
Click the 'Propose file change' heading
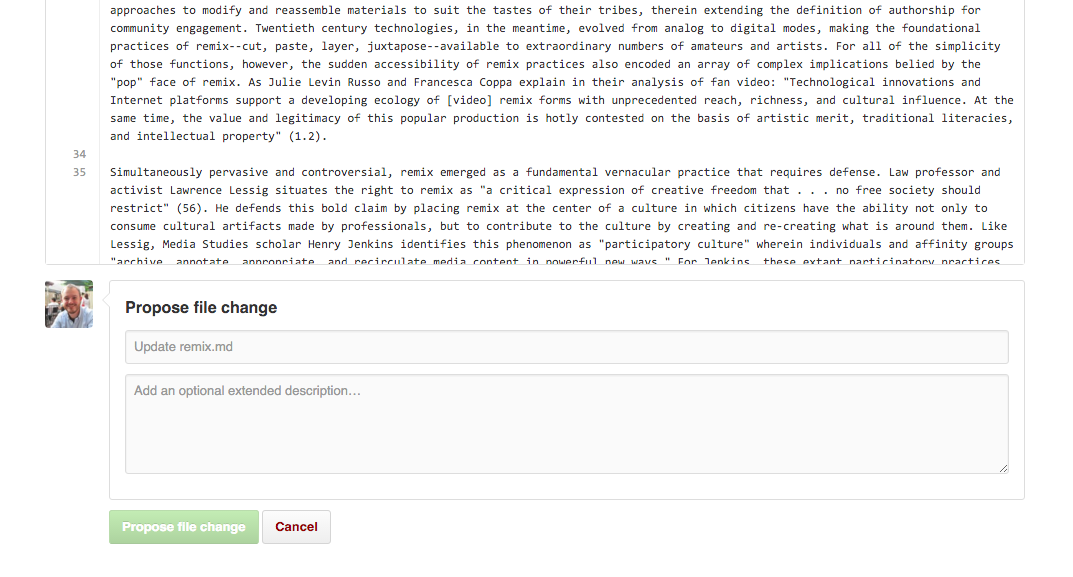click(x=201, y=307)
